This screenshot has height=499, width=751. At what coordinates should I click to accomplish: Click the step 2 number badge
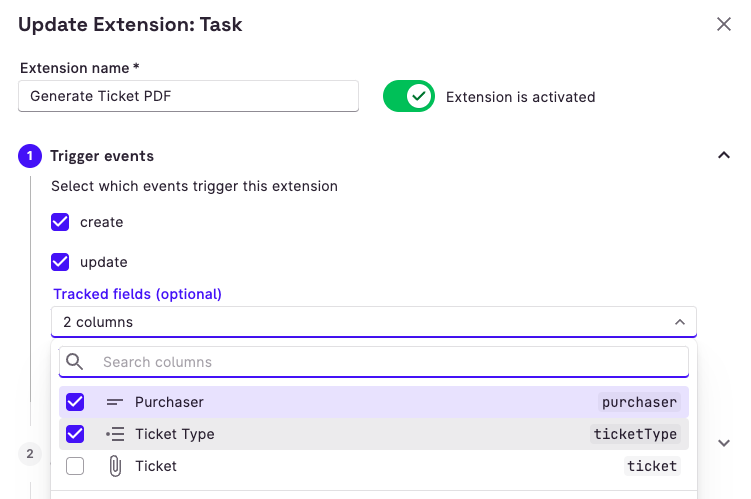coord(30,454)
